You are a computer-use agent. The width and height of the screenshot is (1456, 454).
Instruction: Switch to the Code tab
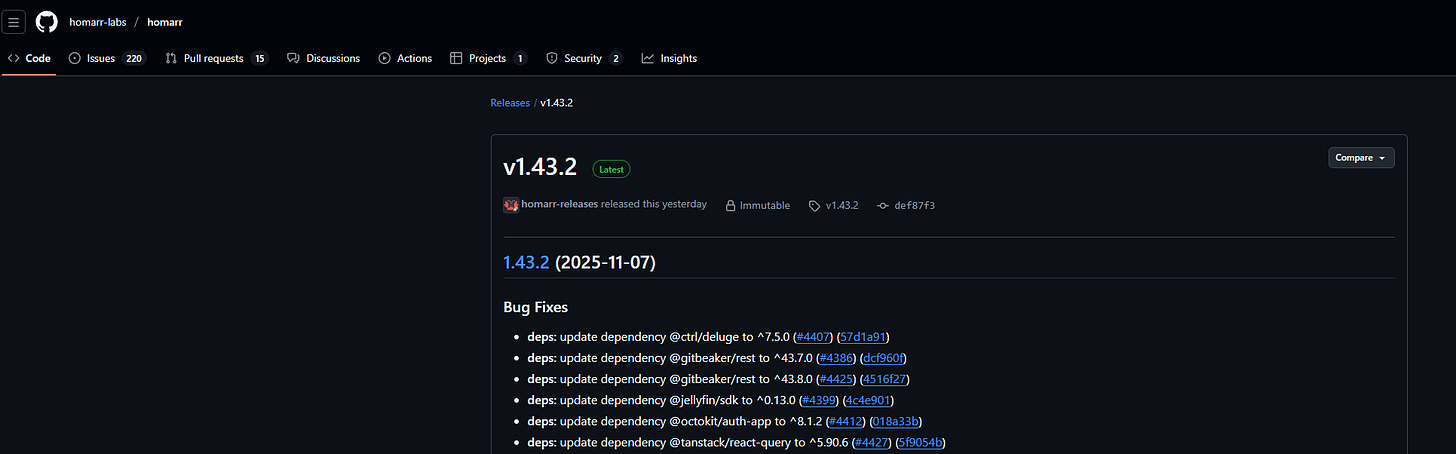click(x=29, y=58)
